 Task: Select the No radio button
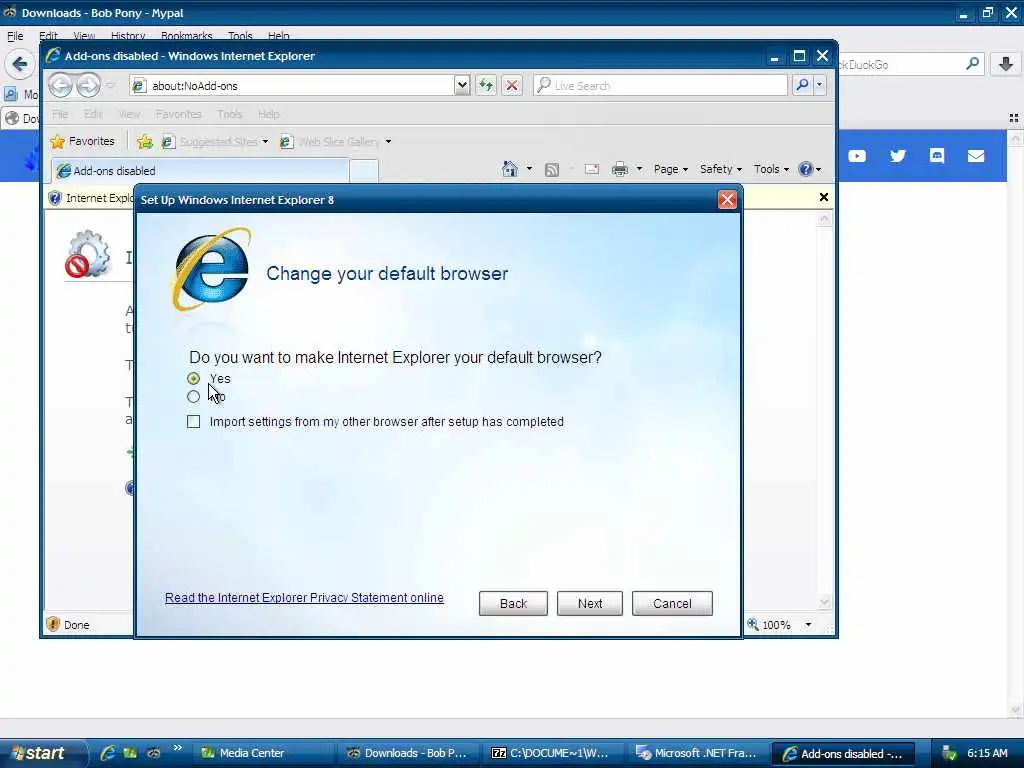193,396
